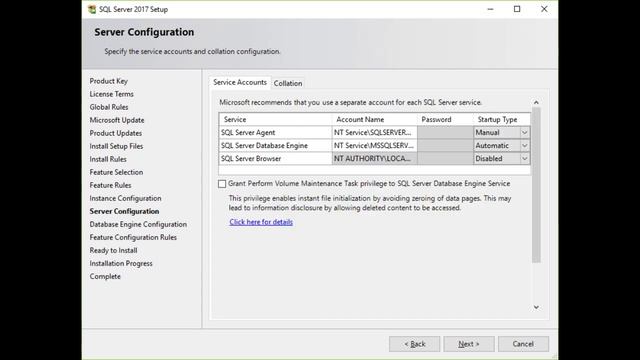
Task: Open Startup Type dropdown for Database Engine
Action: (x=524, y=146)
